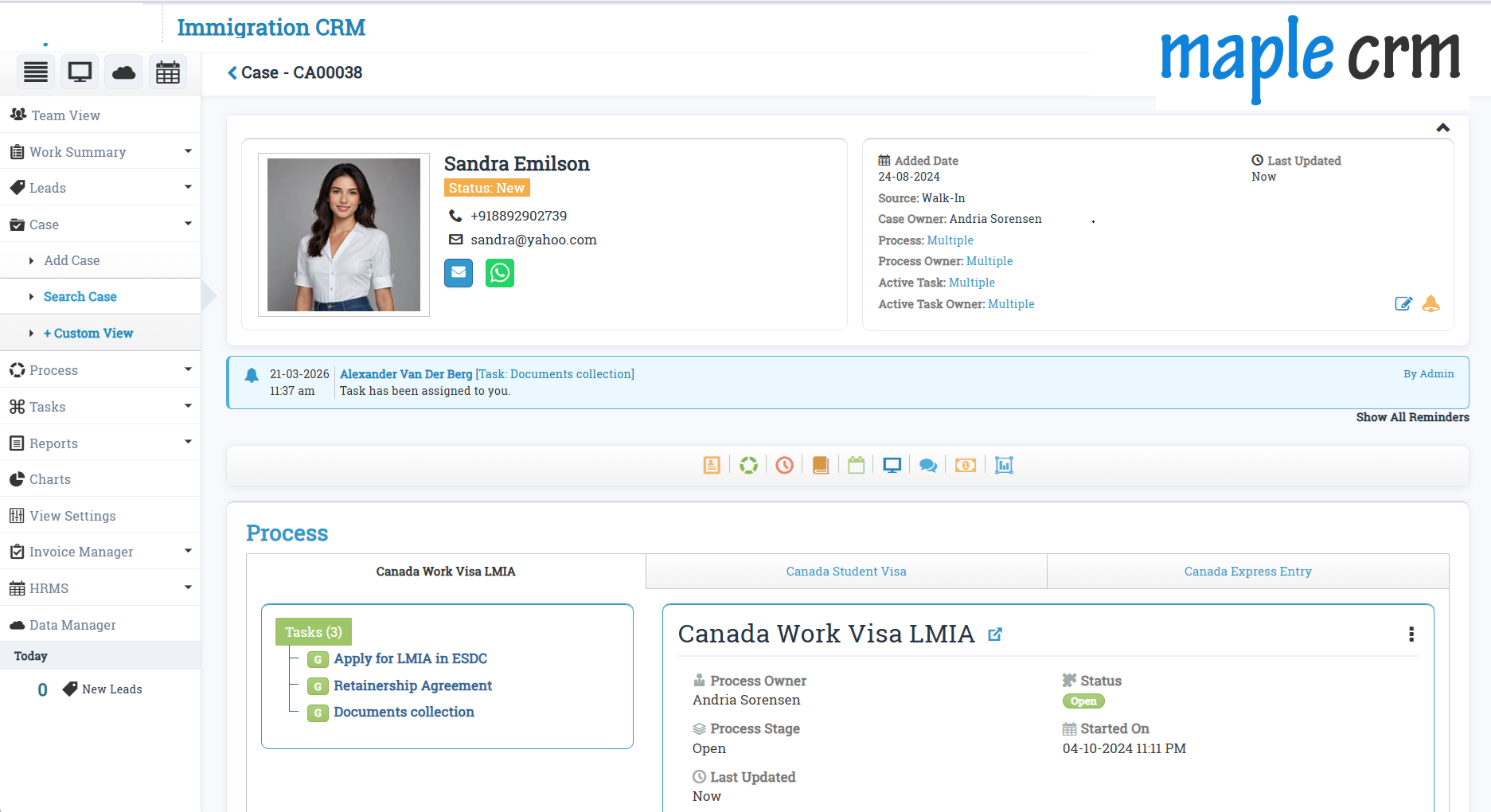Image resolution: width=1491 pixels, height=812 pixels.
Task: Click the blue bell icon in the reminder banner
Action: click(252, 375)
